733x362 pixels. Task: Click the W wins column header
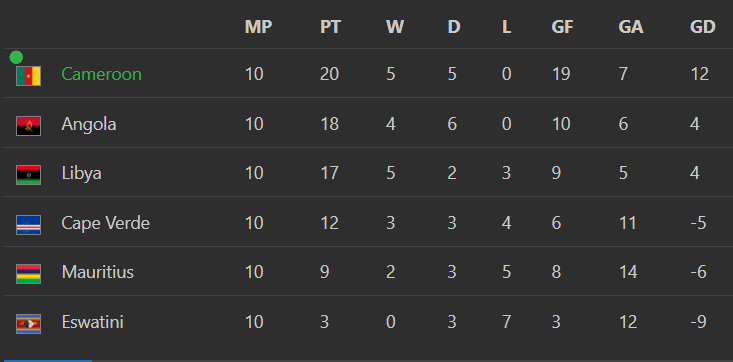tap(395, 27)
